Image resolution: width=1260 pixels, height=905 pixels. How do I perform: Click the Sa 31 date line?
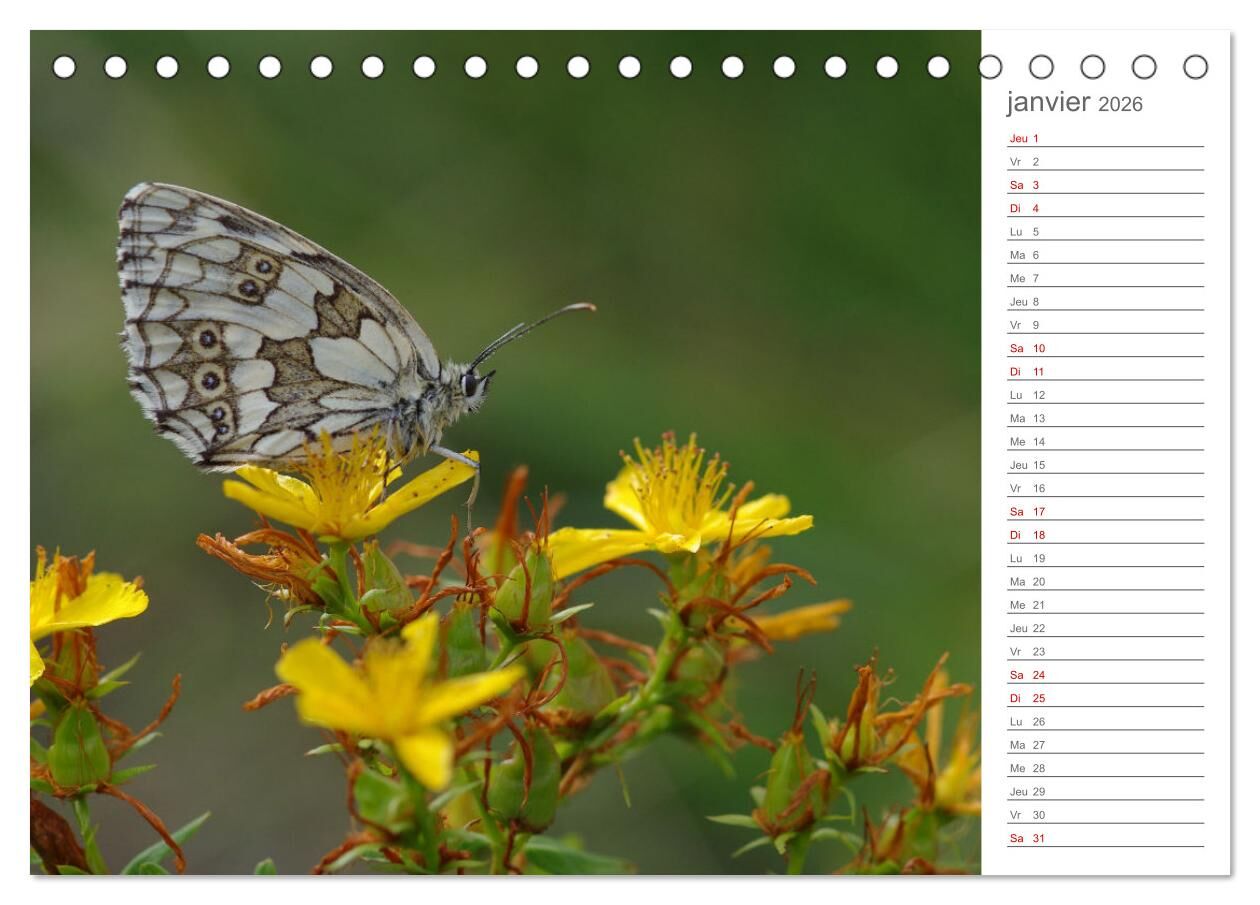coord(1027,839)
